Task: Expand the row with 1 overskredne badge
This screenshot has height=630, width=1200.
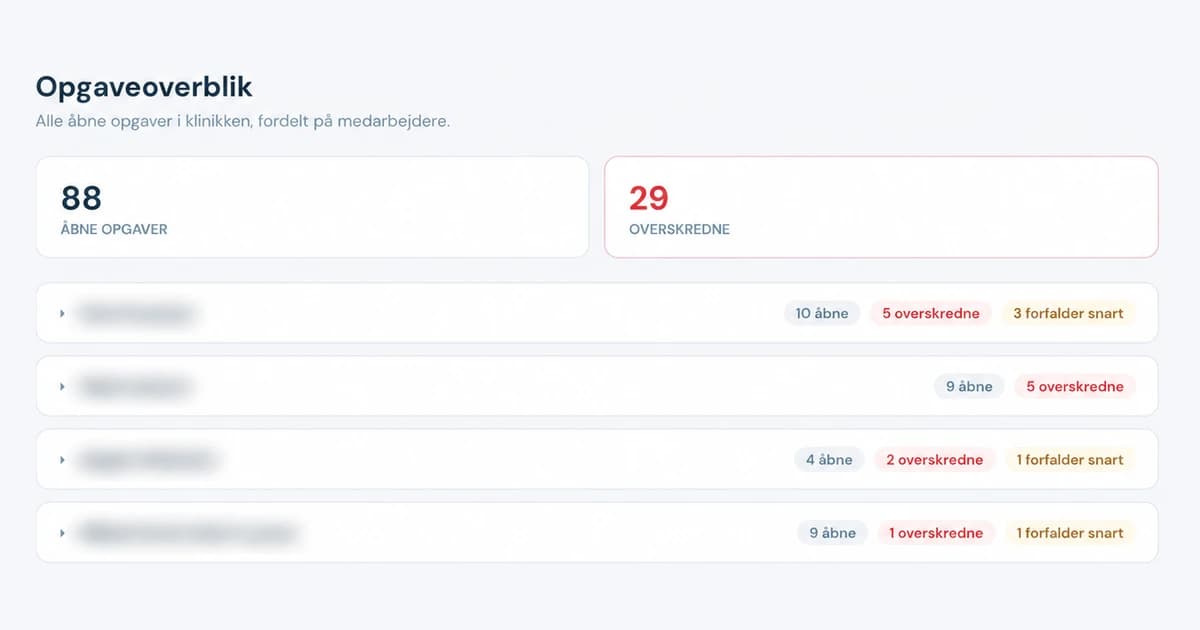Action: click(597, 533)
